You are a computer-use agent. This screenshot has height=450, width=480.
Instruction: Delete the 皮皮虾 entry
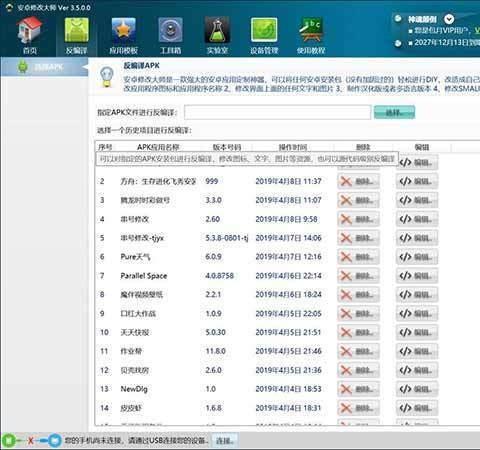tap(358, 408)
